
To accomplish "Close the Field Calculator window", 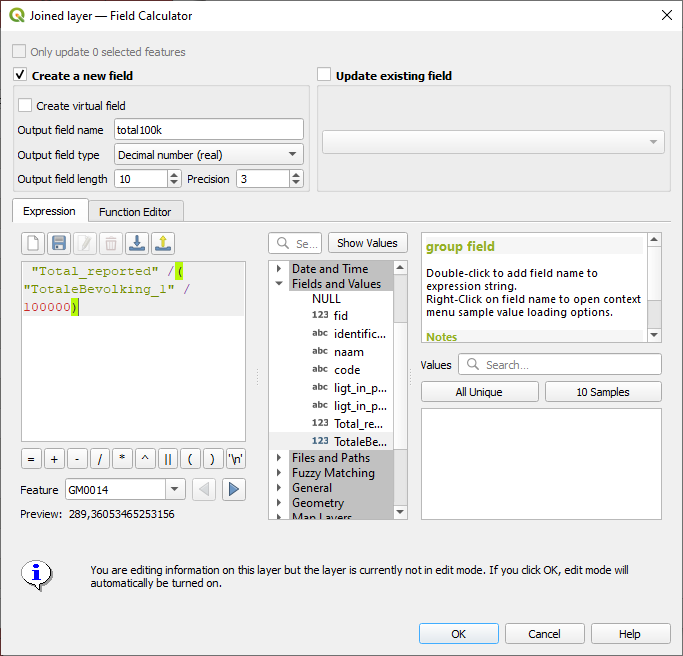I will point(666,15).
